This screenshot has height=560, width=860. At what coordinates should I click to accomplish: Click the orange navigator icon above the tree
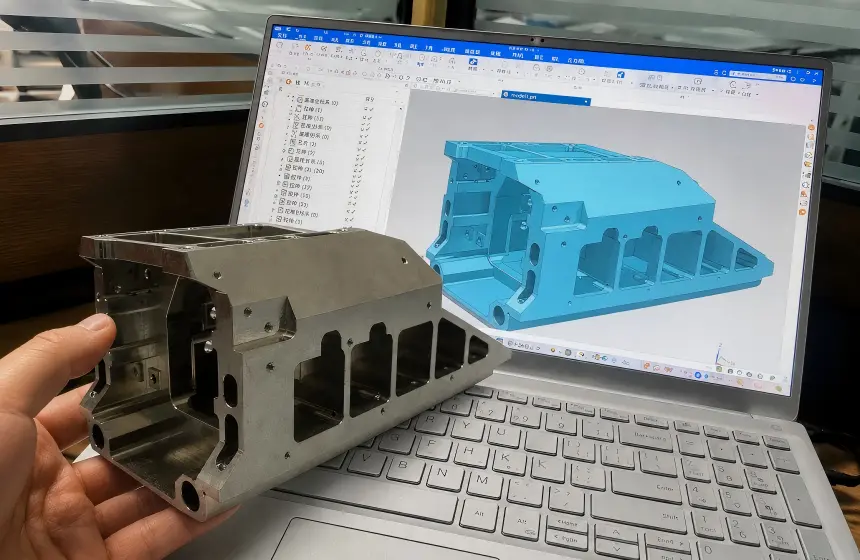coord(288,82)
